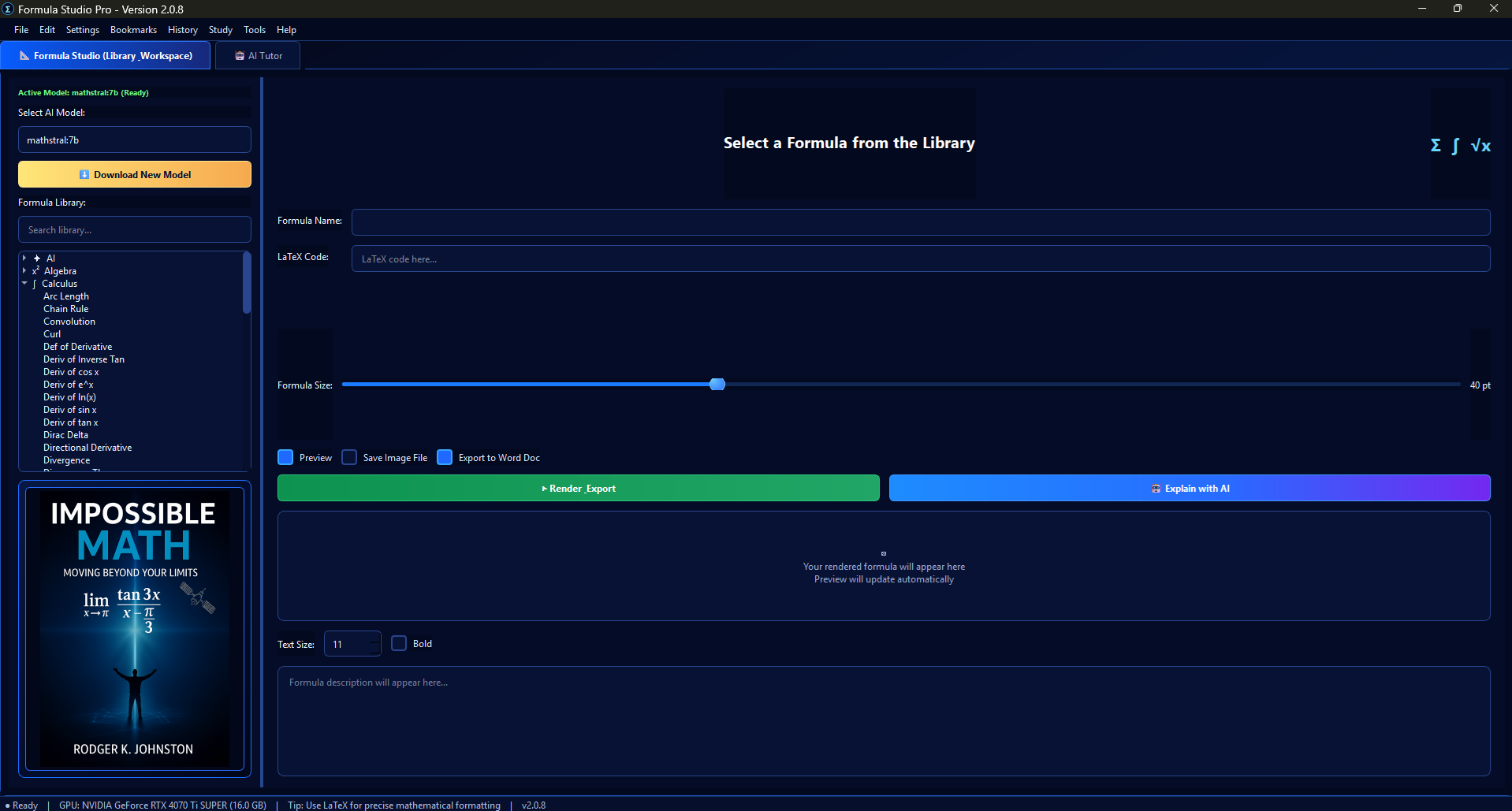Image resolution: width=1512 pixels, height=811 pixels.
Task: Click the play icon on Render Export button
Action: pos(545,489)
